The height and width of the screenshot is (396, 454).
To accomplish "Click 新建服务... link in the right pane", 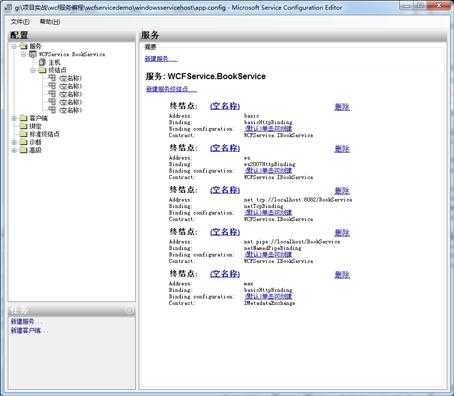I will pyautogui.click(x=161, y=59).
